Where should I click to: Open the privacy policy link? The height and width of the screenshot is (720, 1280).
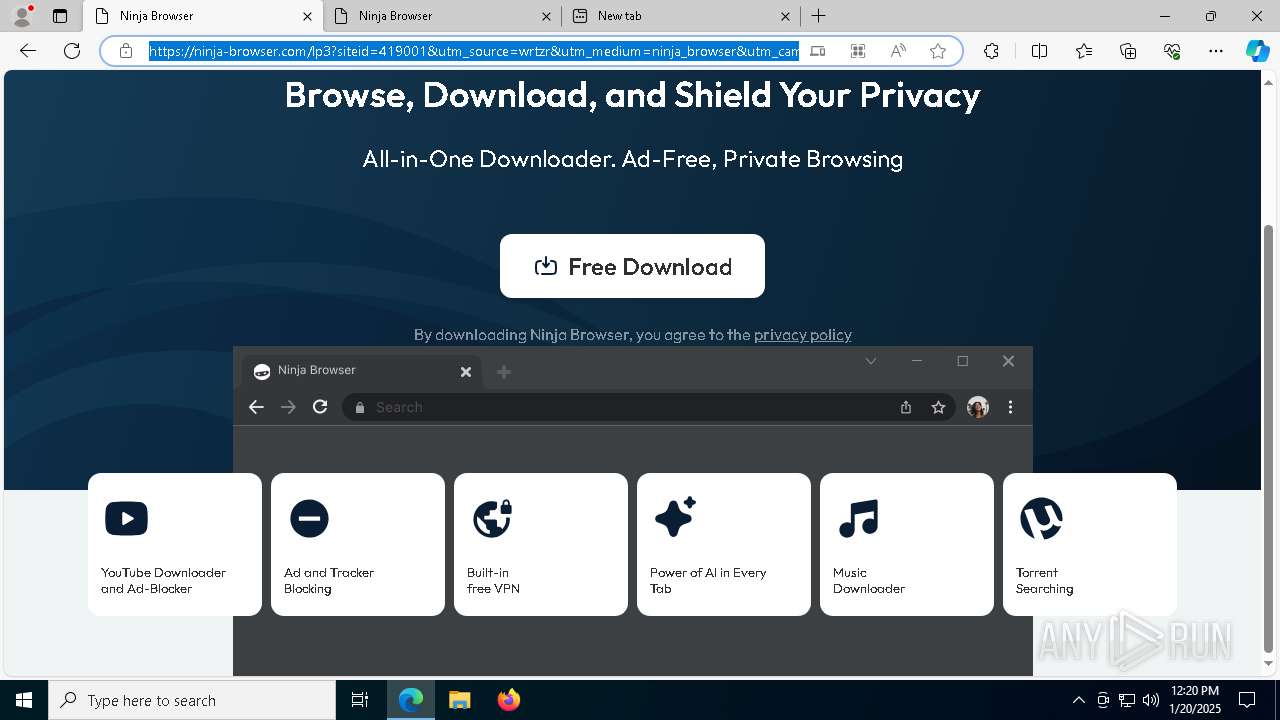(x=803, y=335)
